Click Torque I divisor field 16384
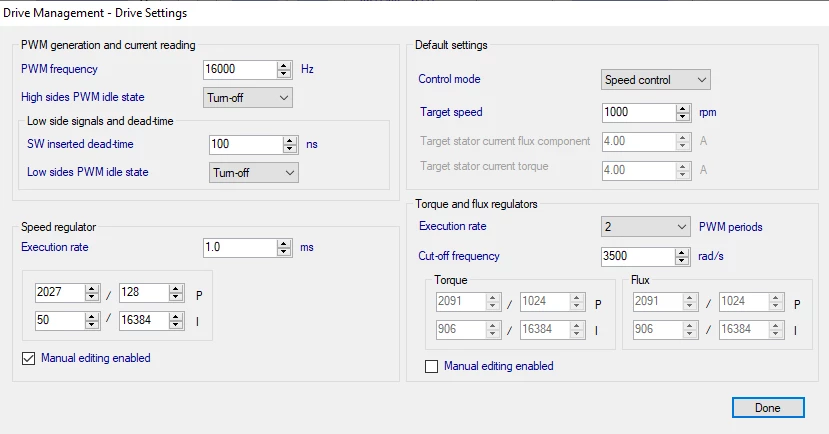Screen dimensions: 829x434 click(545, 329)
